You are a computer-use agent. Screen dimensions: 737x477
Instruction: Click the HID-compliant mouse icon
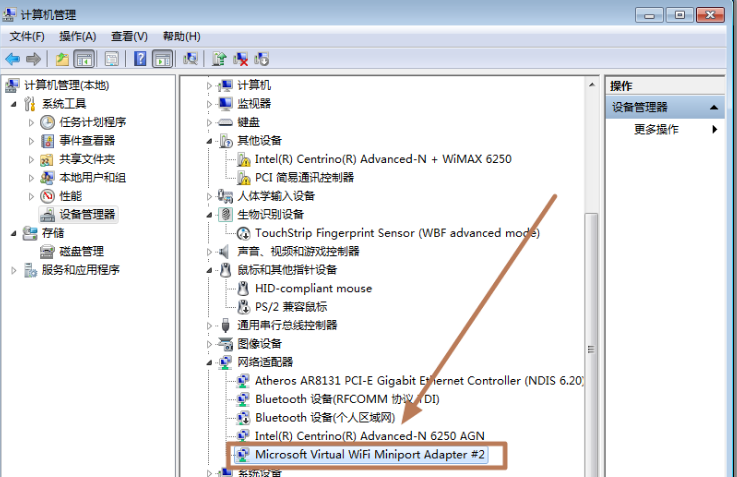(x=243, y=289)
